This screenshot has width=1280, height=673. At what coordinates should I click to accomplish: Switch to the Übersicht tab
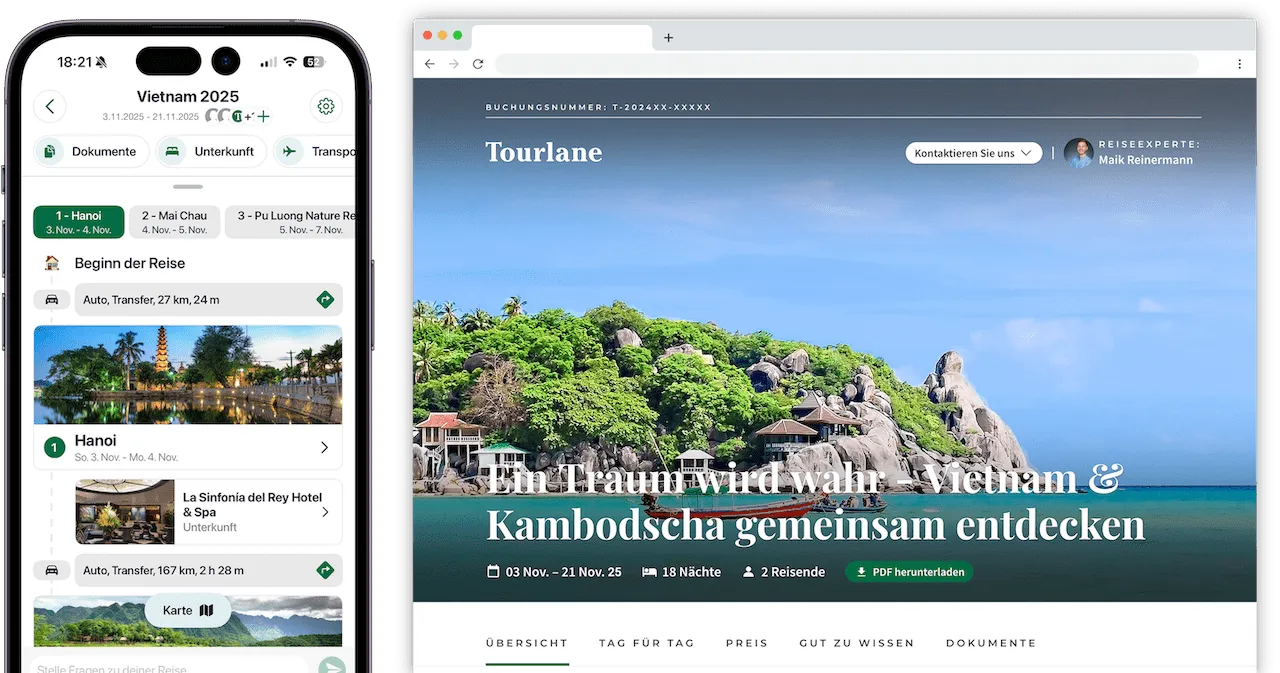[x=527, y=643]
